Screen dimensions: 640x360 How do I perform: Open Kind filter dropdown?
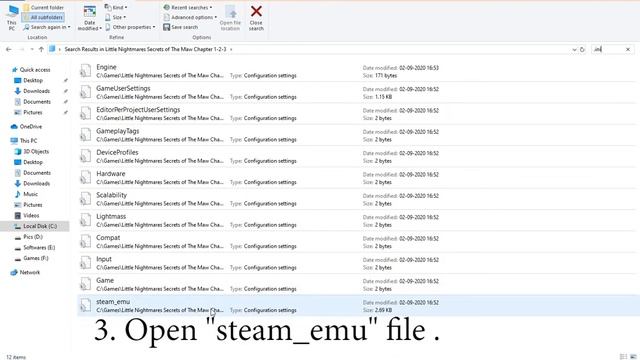(x=116, y=7)
